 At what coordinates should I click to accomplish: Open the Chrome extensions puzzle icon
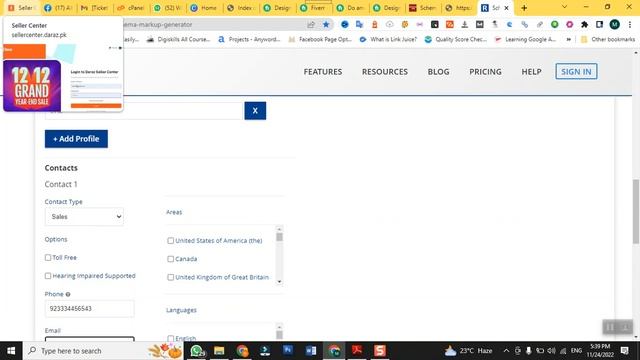tap(584, 24)
